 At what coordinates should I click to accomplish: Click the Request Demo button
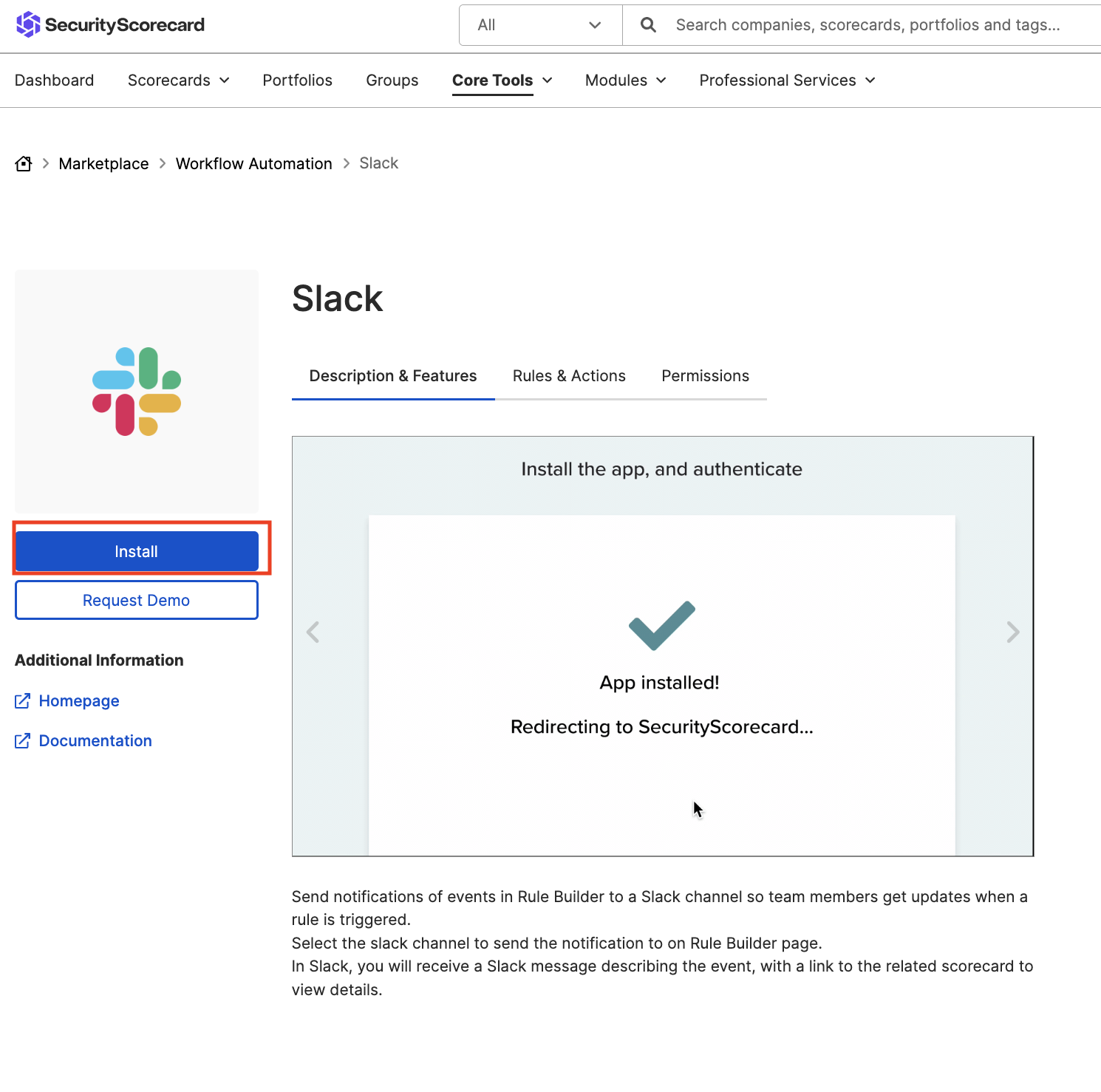[x=136, y=599]
